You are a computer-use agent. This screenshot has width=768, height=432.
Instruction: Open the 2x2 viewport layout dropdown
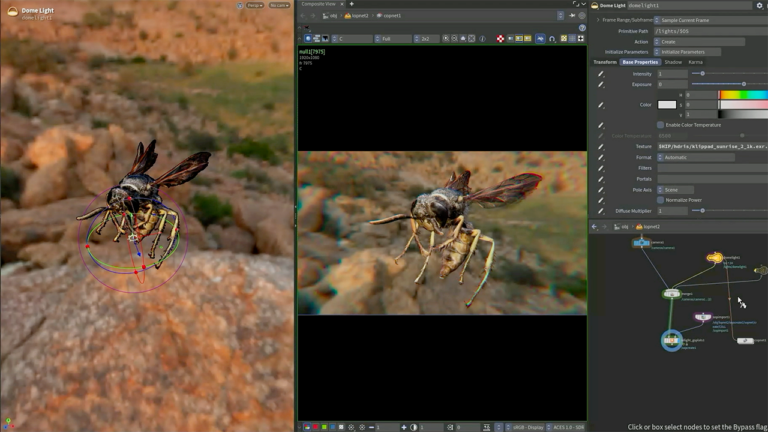click(x=426, y=39)
